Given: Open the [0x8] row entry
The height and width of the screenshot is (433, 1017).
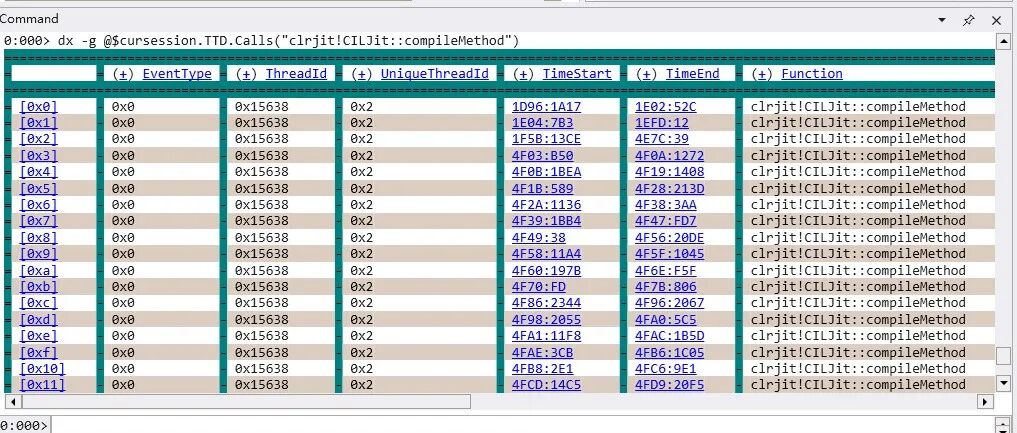Looking at the screenshot, I should (x=38, y=238).
